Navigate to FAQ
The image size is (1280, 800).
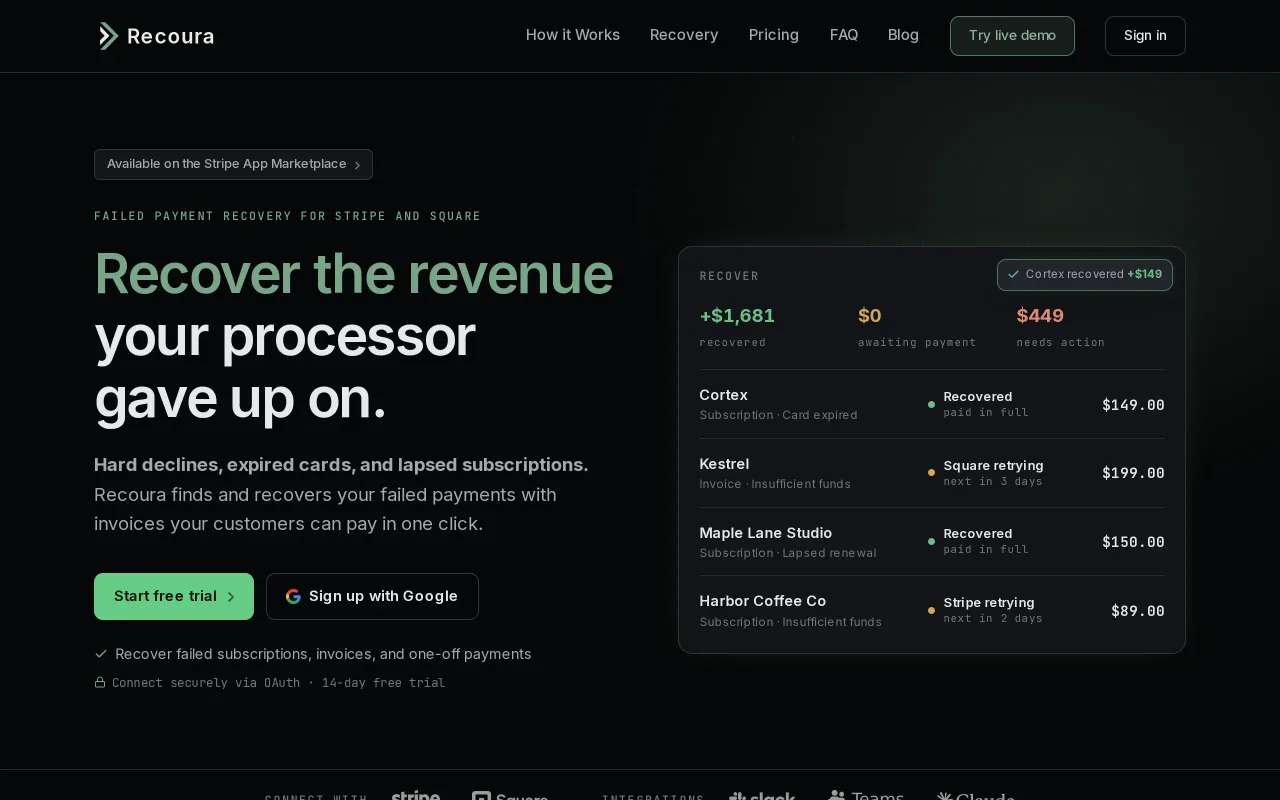pos(844,35)
